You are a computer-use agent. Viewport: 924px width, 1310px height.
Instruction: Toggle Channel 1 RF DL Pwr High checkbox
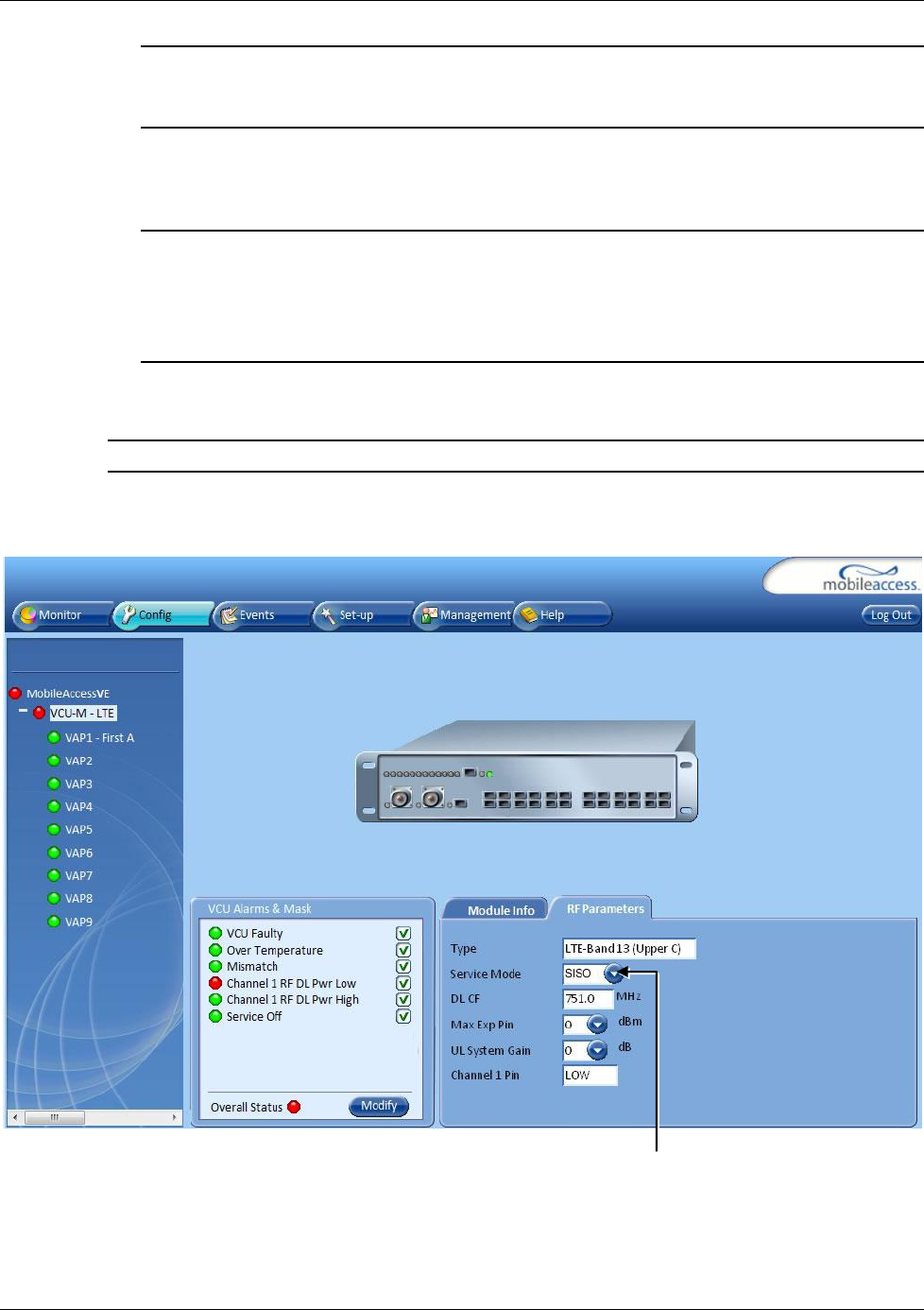[x=403, y=1000]
